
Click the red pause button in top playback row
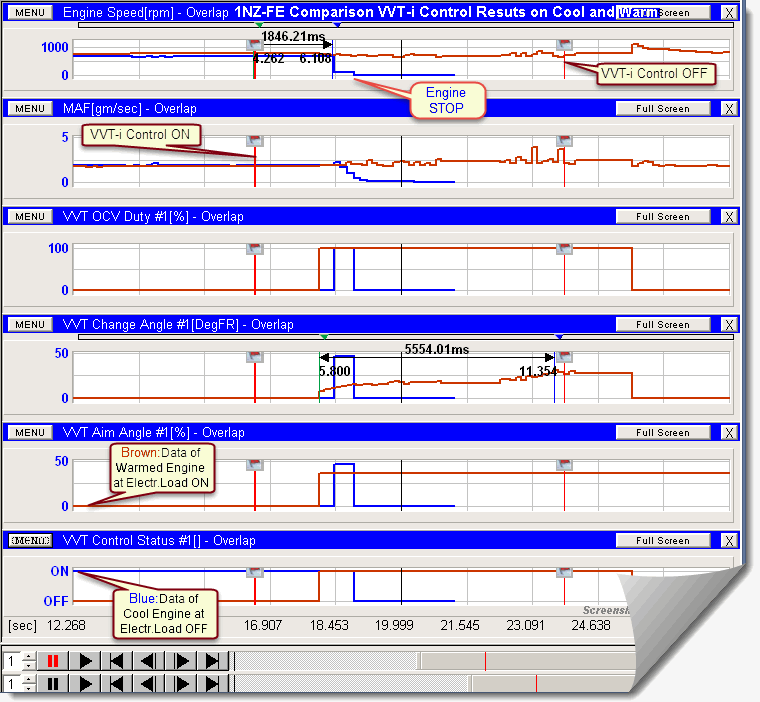point(55,661)
